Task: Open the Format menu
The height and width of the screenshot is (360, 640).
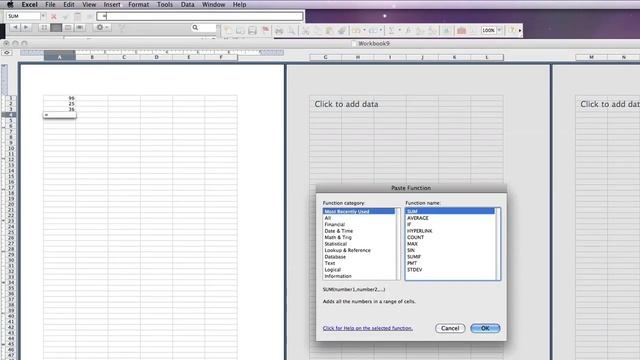Action: 139,4
